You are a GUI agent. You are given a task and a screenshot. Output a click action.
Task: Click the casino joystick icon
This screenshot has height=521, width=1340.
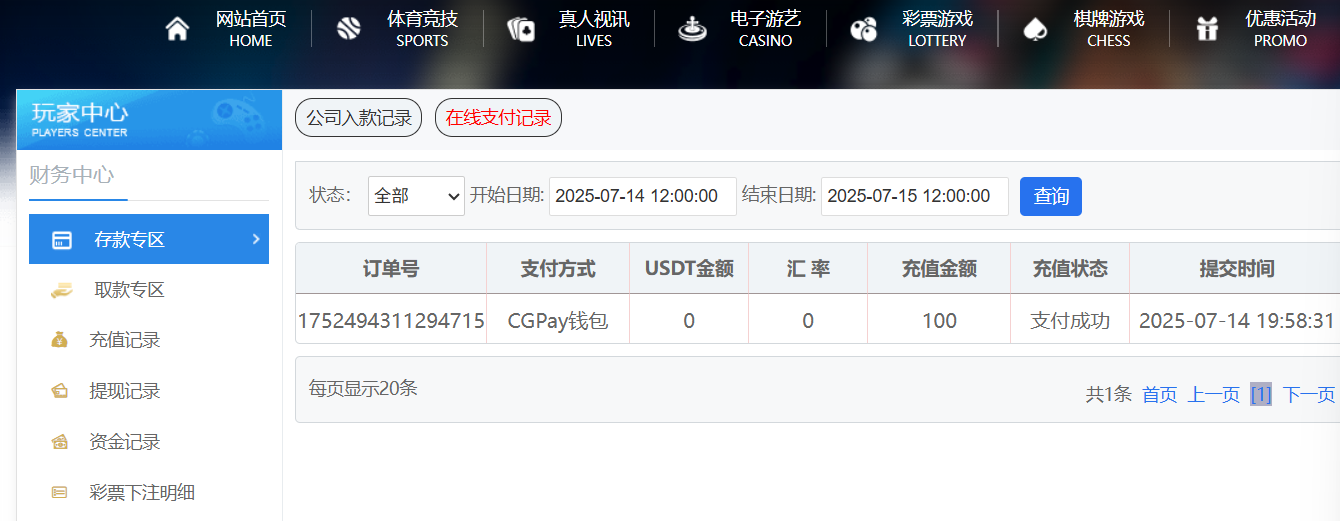pos(691,29)
